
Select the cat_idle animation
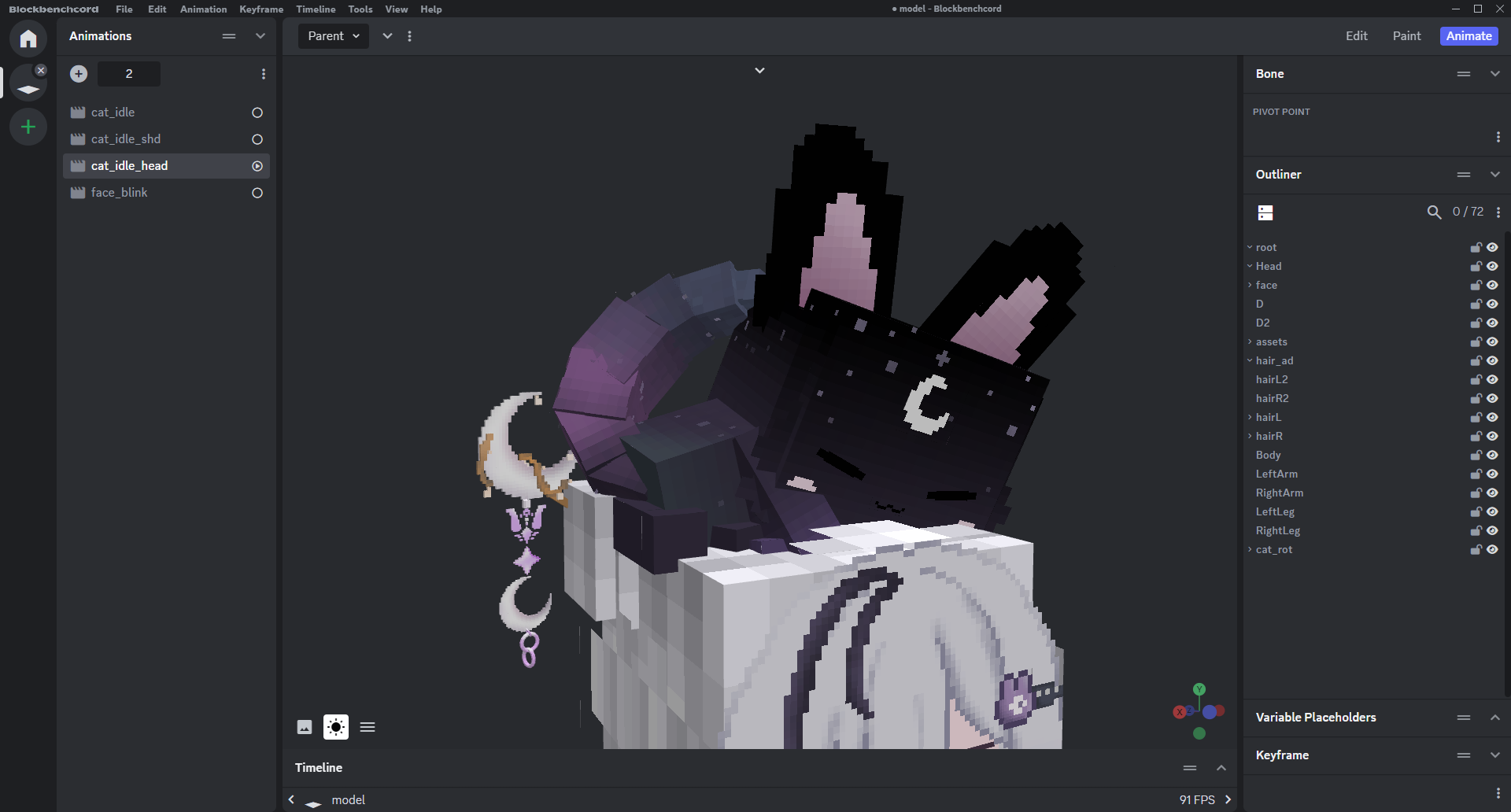pos(113,113)
